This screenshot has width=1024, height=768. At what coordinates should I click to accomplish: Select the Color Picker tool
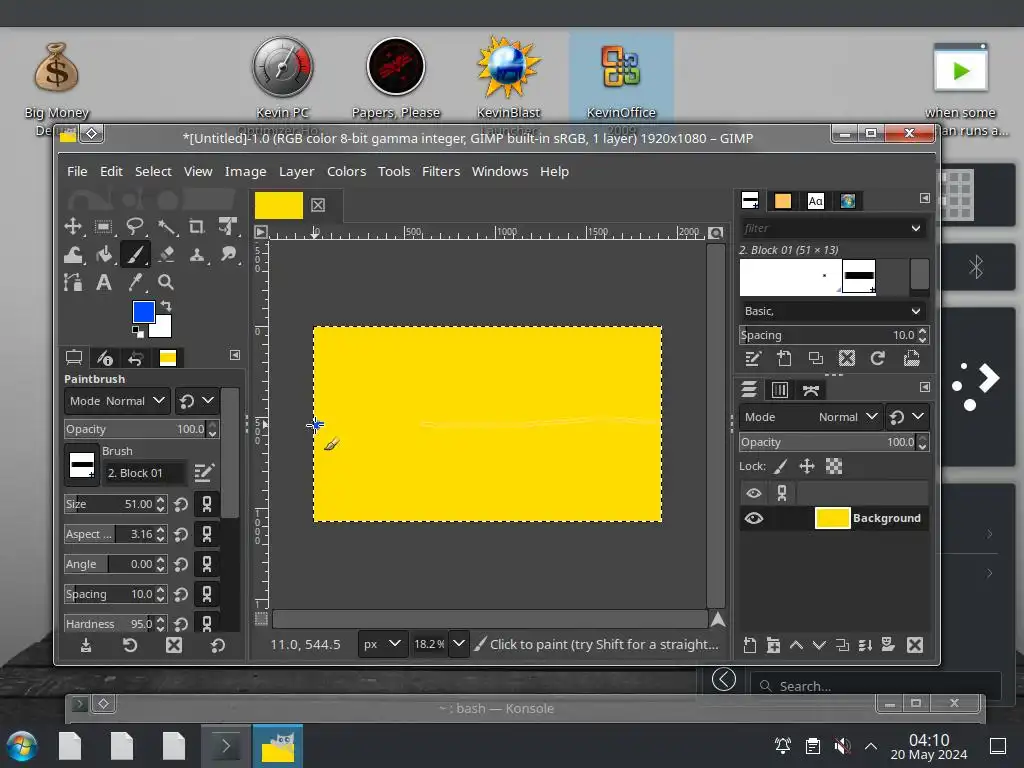tap(135, 282)
